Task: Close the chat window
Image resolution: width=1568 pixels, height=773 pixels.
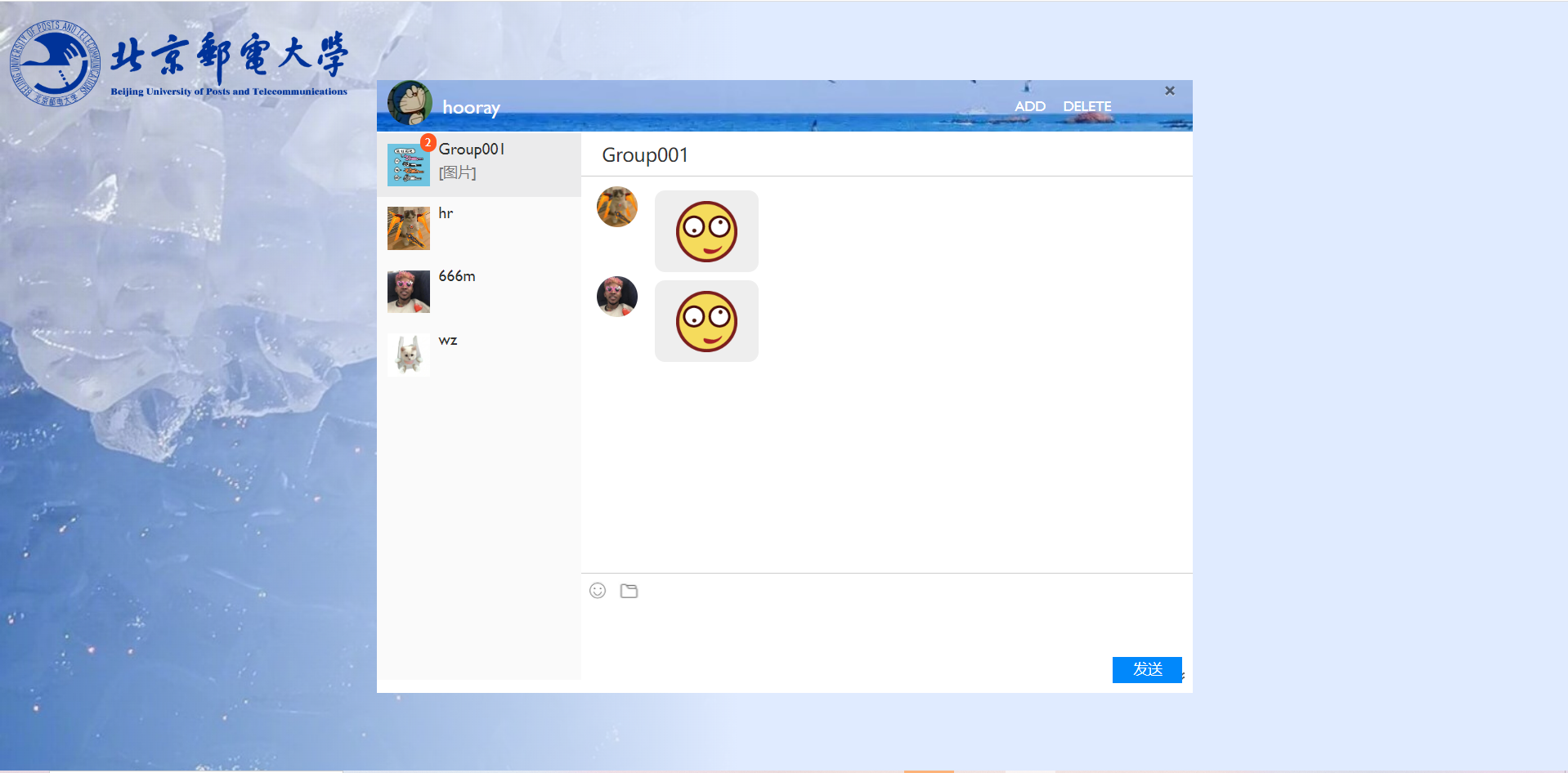Action: [1170, 91]
